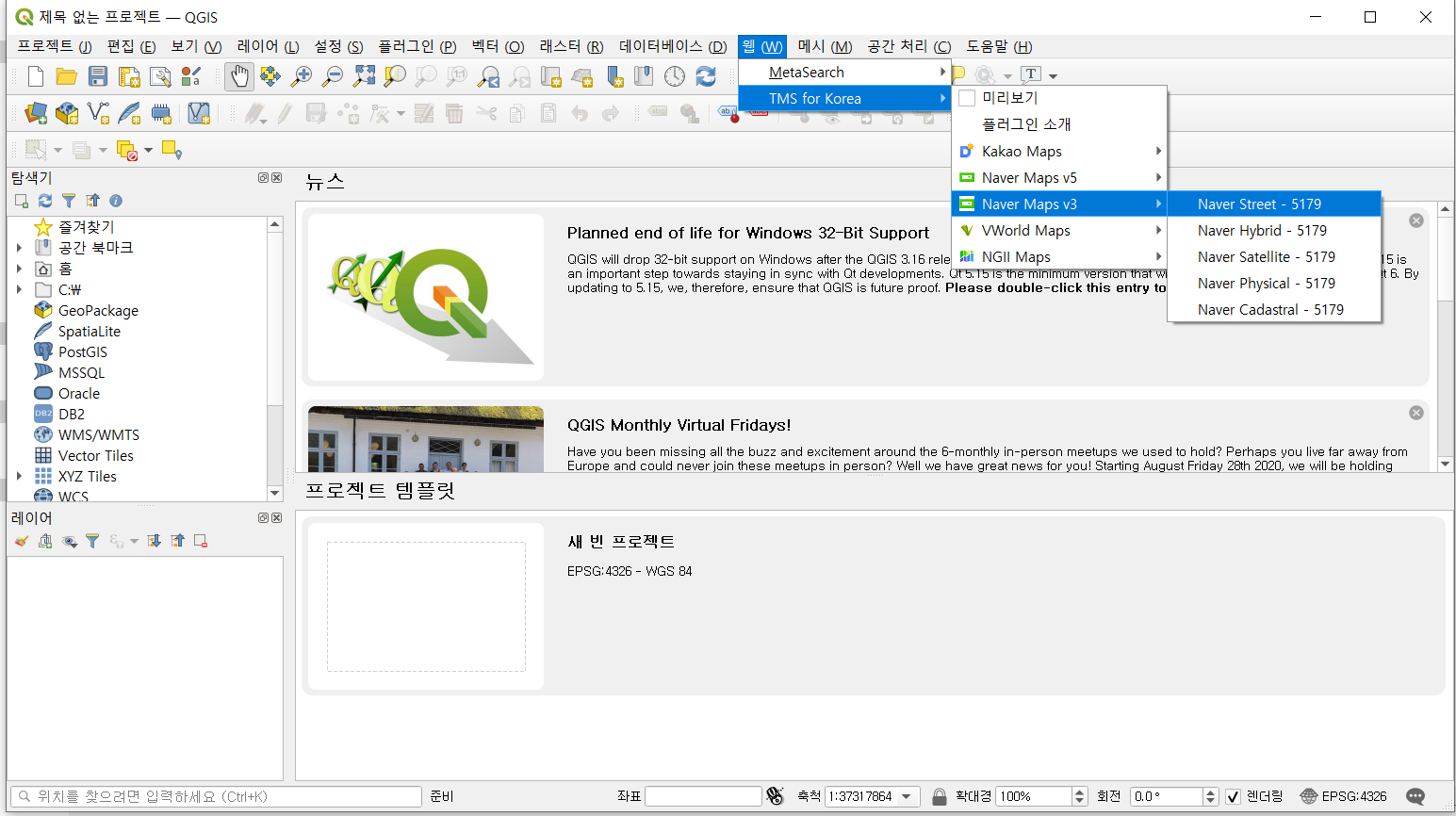Viewport: 1456px width, 816px height.
Task: Click the Zoom Full extent icon
Action: pyautogui.click(x=364, y=76)
